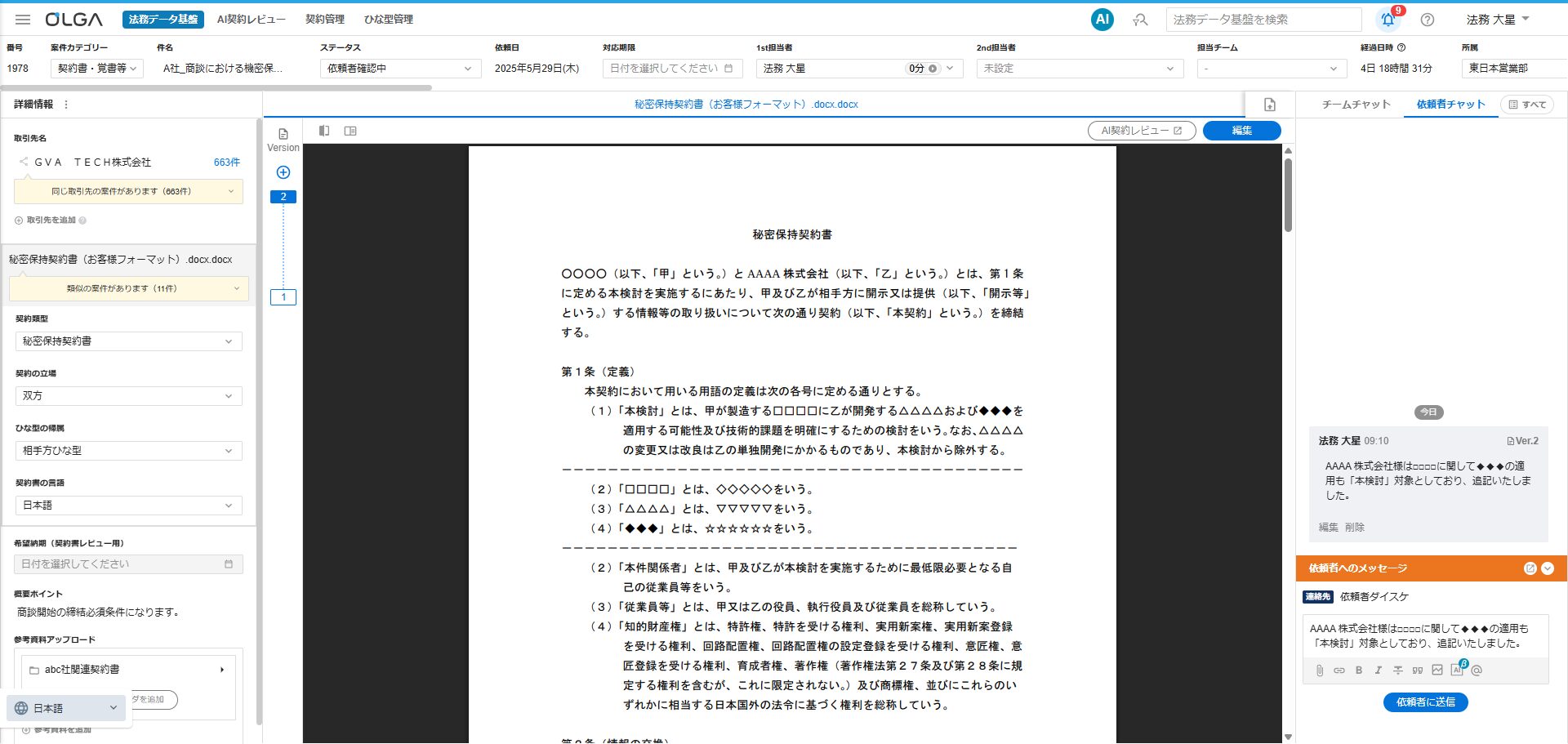Viewport: 1568px width, 744px height.
Task: Click the AI契約レビュー button above the document
Action: tap(1142, 131)
